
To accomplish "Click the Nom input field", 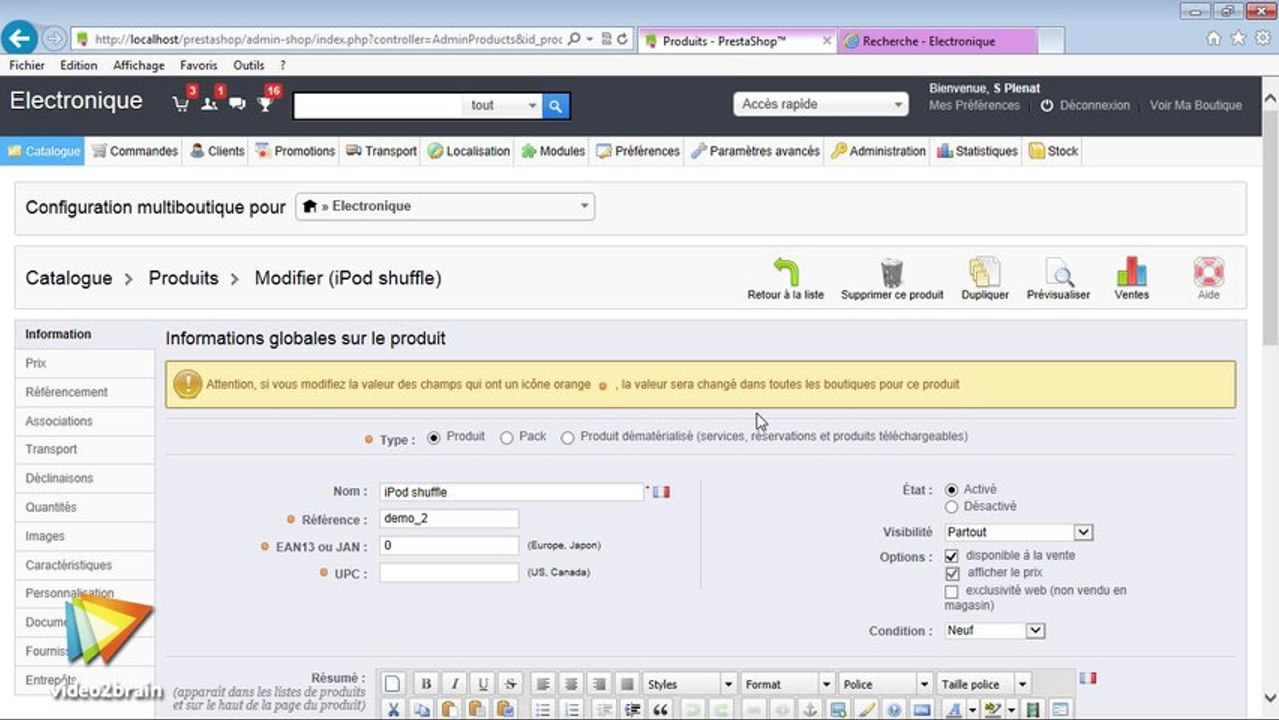I will click(x=512, y=492).
